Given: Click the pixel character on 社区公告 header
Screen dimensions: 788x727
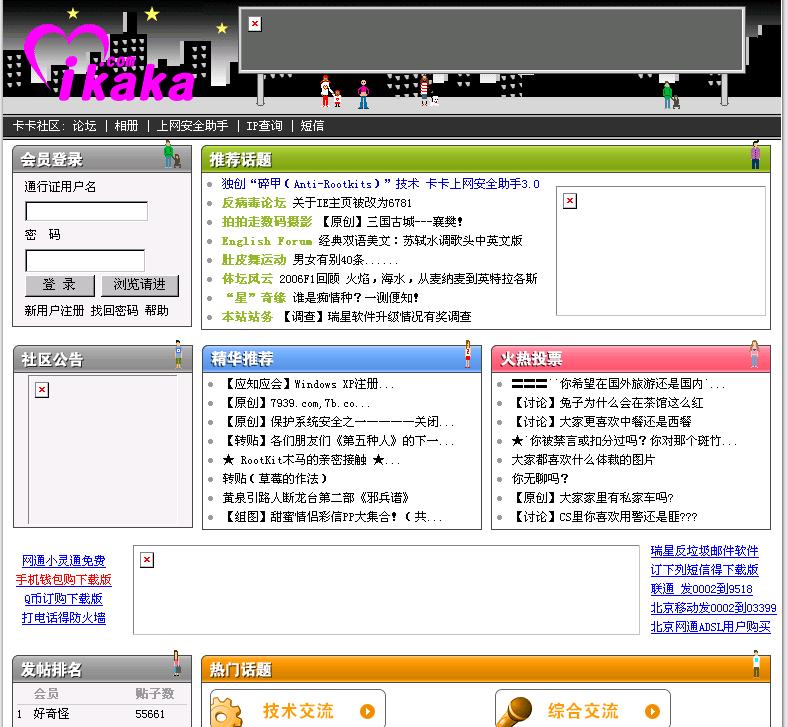Looking at the screenshot, I should point(178,355).
